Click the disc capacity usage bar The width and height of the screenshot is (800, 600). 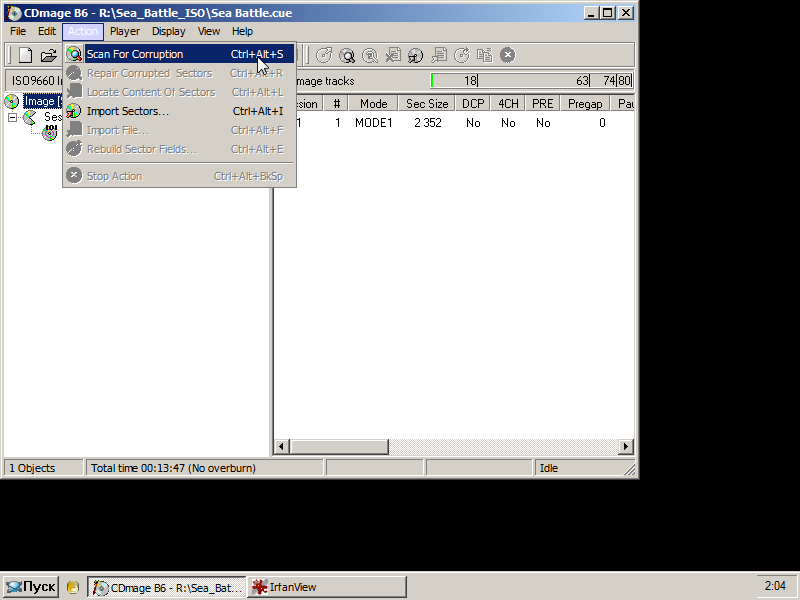click(x=531, y=81)
